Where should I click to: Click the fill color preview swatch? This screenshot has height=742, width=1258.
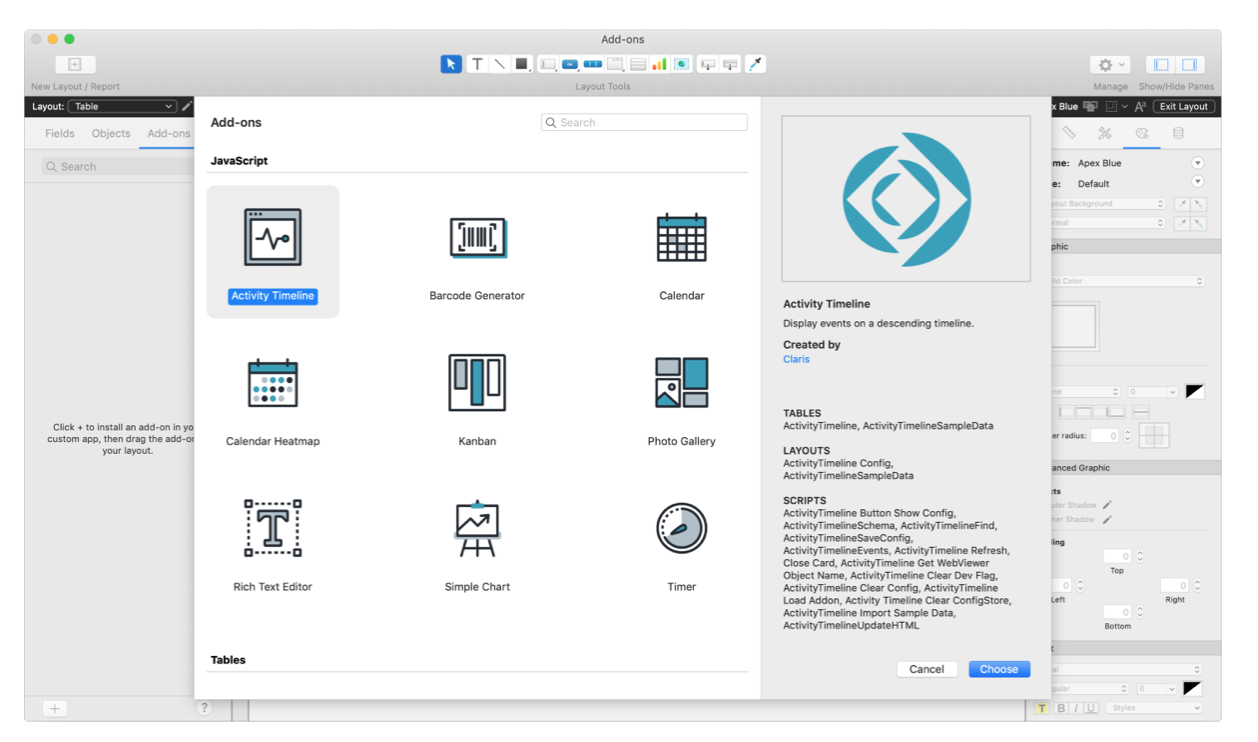[x=1073, y=327]
